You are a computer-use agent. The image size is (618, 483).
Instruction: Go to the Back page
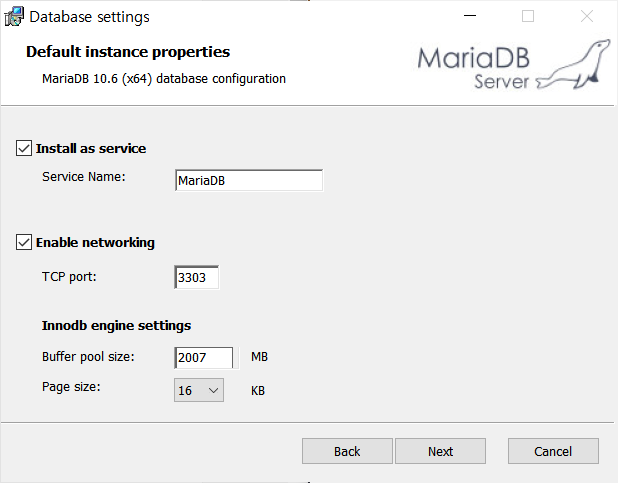347,451
